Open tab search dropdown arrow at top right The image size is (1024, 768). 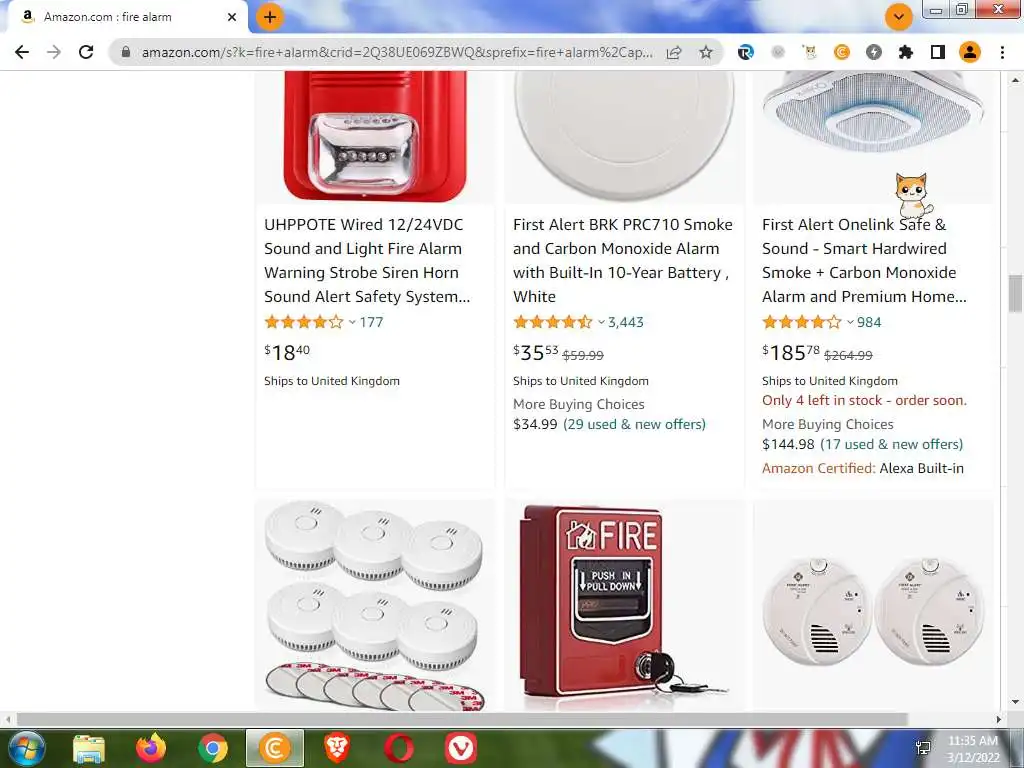[x=899, y=17]
